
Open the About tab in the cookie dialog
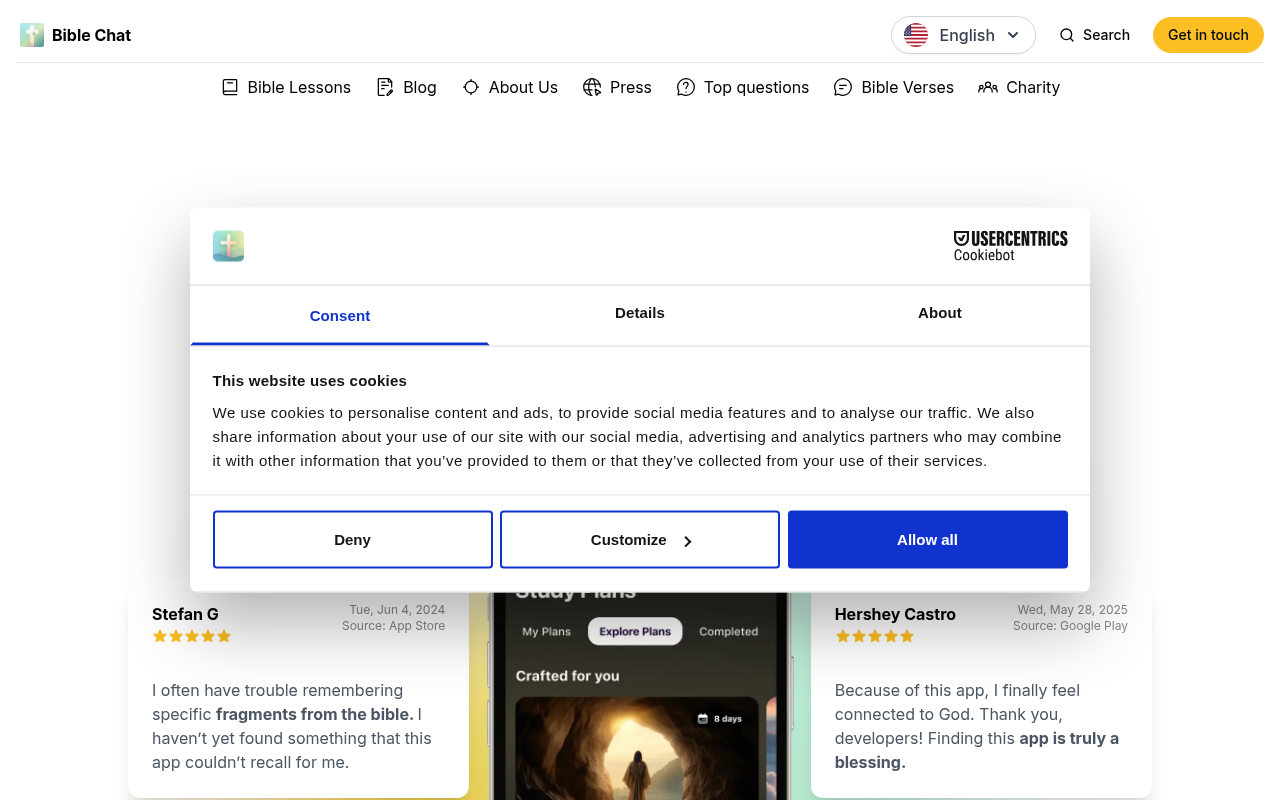[x=939, y=313]
